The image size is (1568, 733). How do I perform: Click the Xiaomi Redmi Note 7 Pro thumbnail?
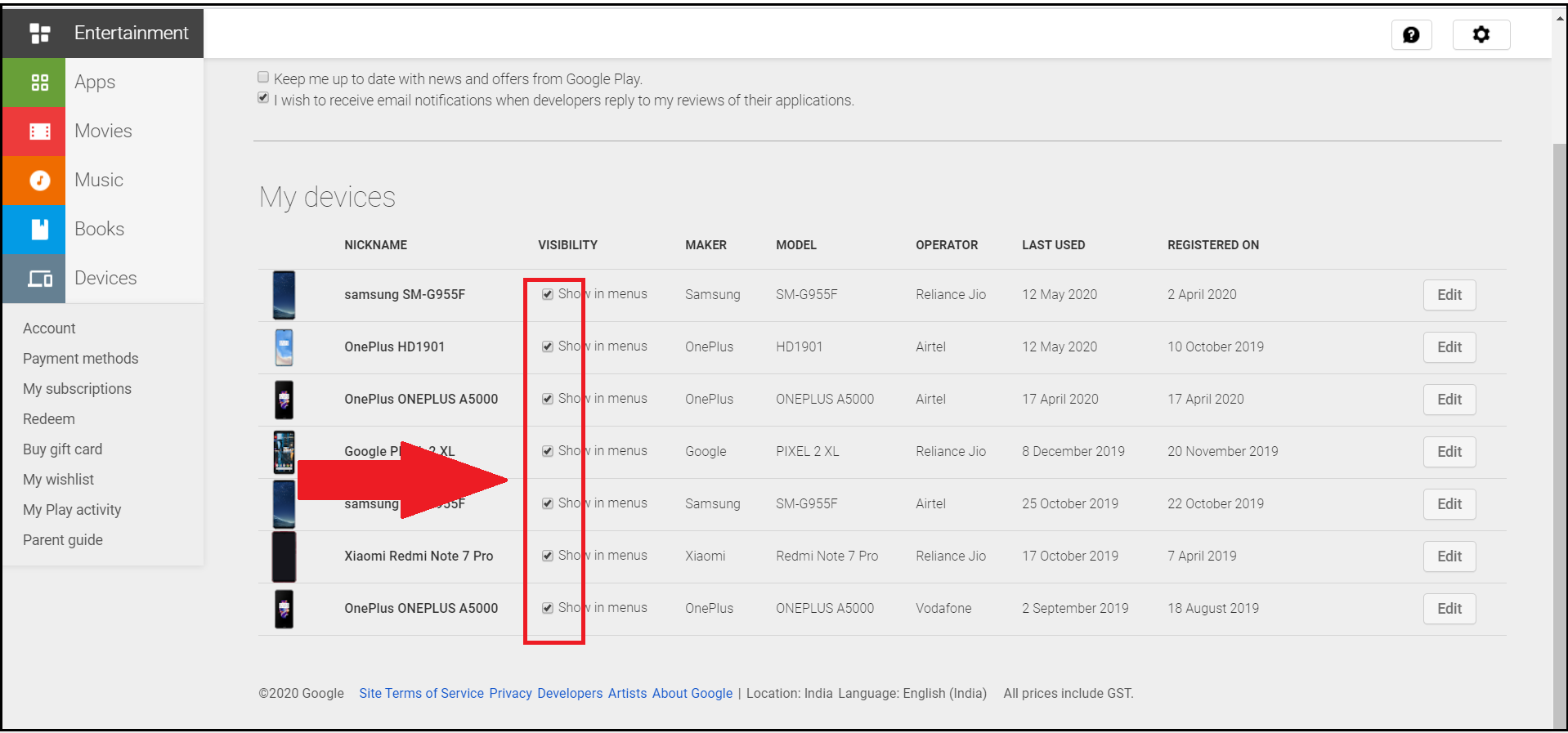pyautogui.click(x=284, y=556)
